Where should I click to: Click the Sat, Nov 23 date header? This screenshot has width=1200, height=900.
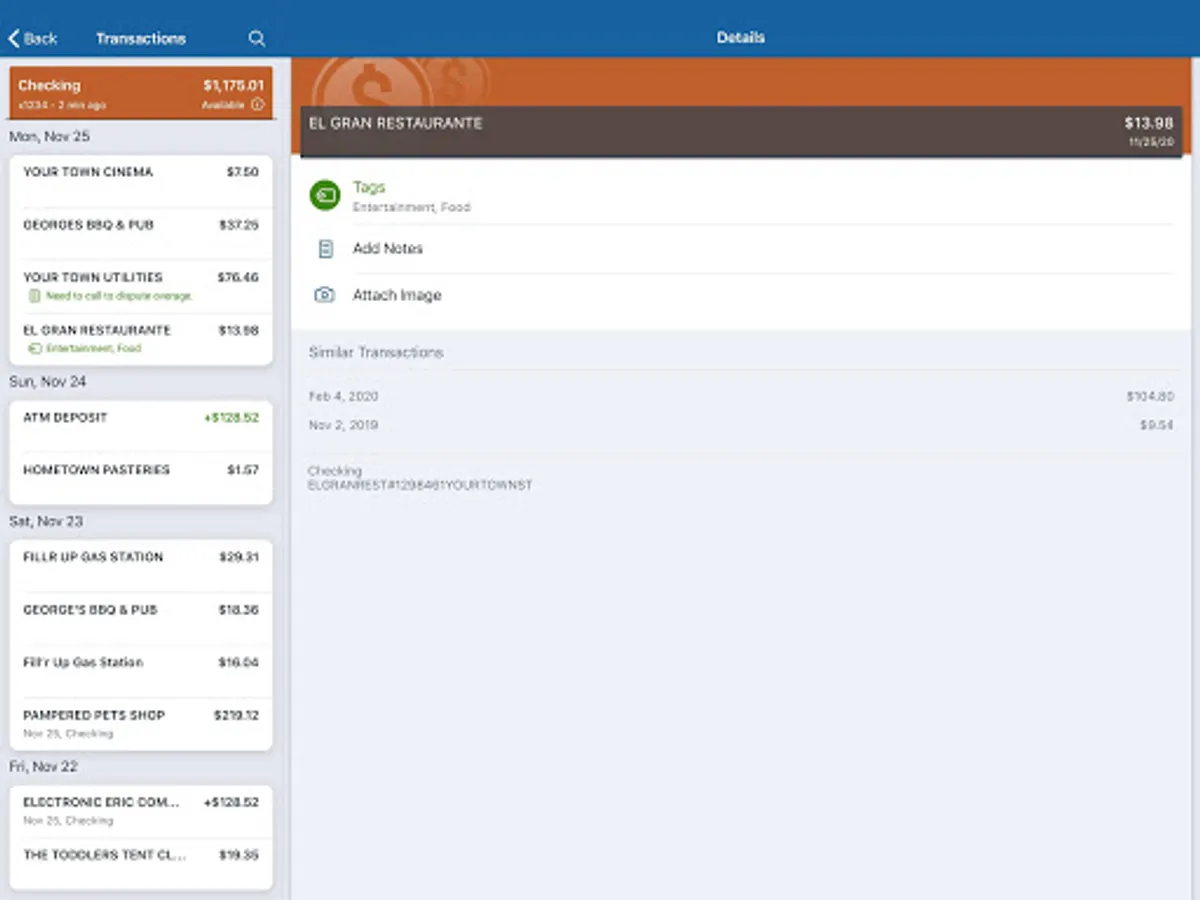(46, 521)
